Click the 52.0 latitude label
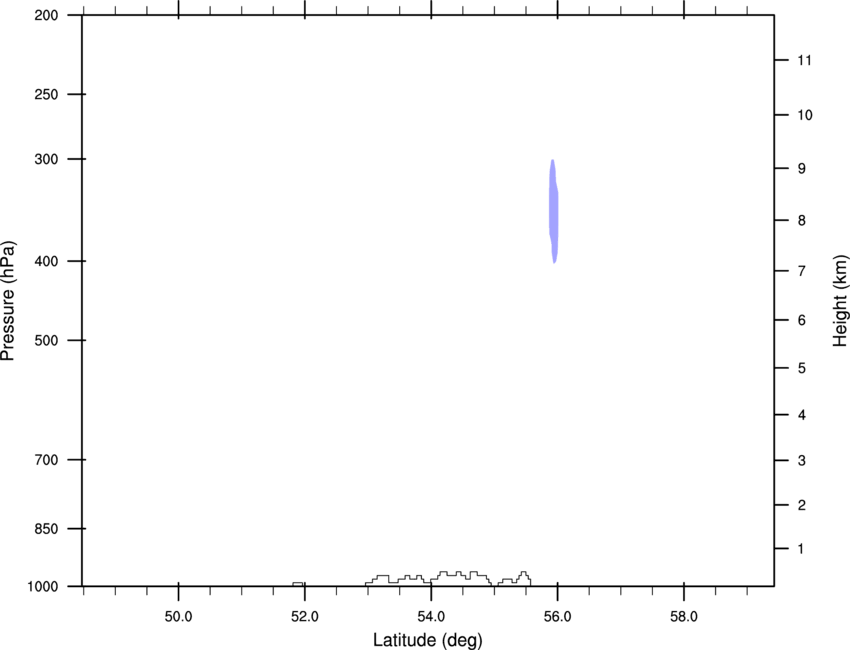The image size is (850, 650). [305, 617]
